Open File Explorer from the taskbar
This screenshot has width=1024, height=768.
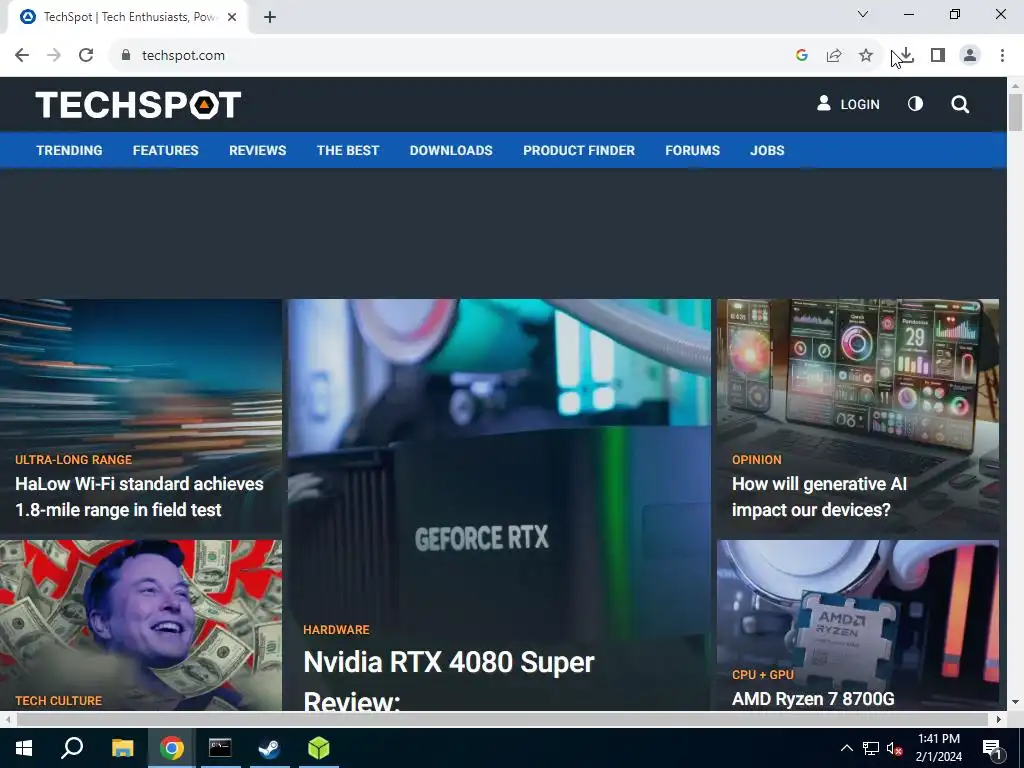coord(122,748)
